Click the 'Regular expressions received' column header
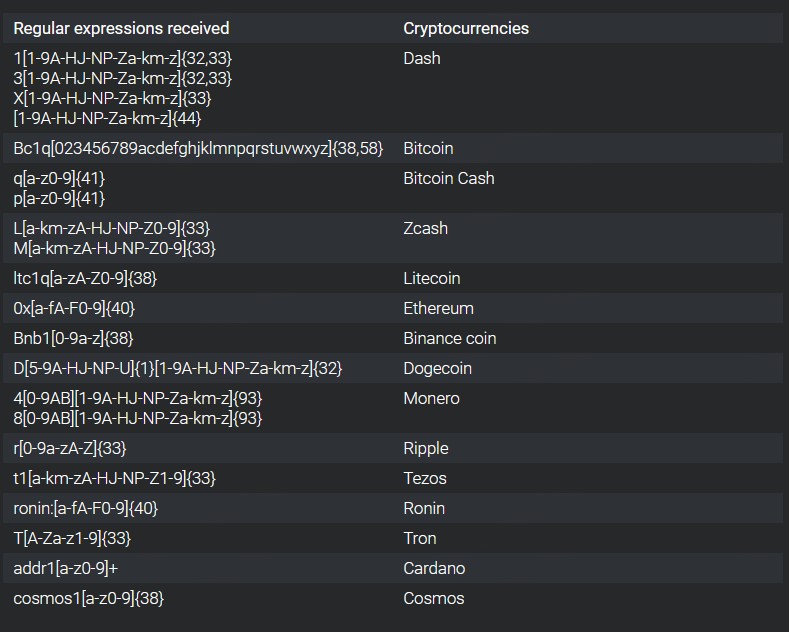The height and width of the screenshot is (632, 789). point(121,28)
